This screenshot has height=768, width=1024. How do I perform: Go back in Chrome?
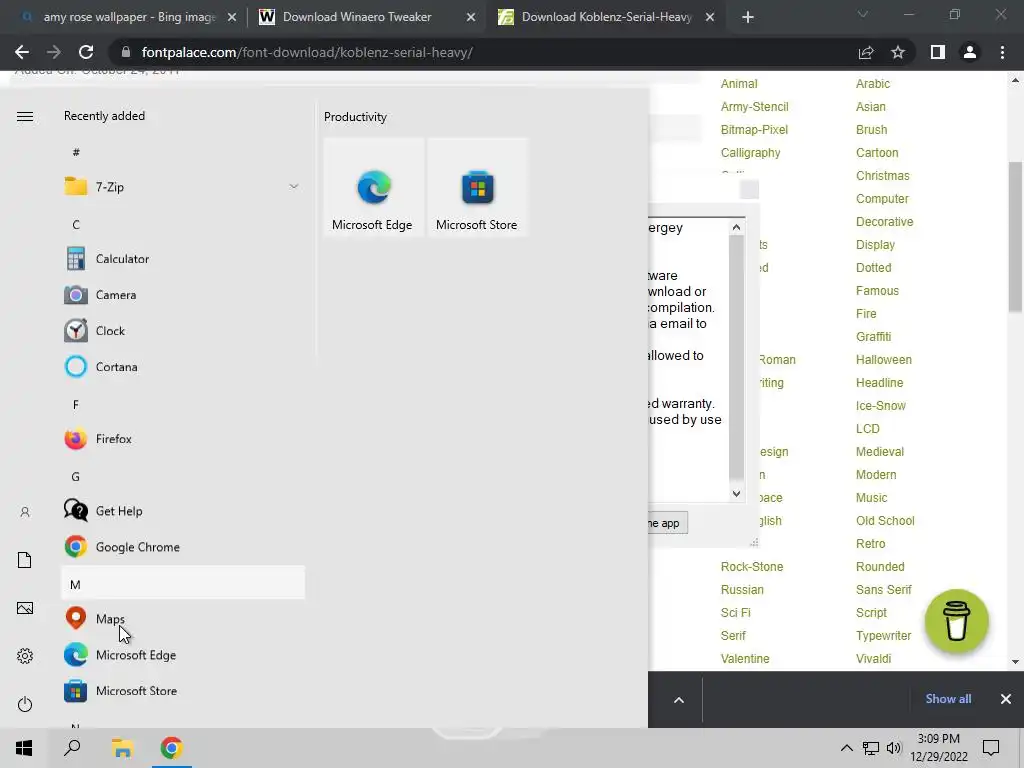click(22, 52)
